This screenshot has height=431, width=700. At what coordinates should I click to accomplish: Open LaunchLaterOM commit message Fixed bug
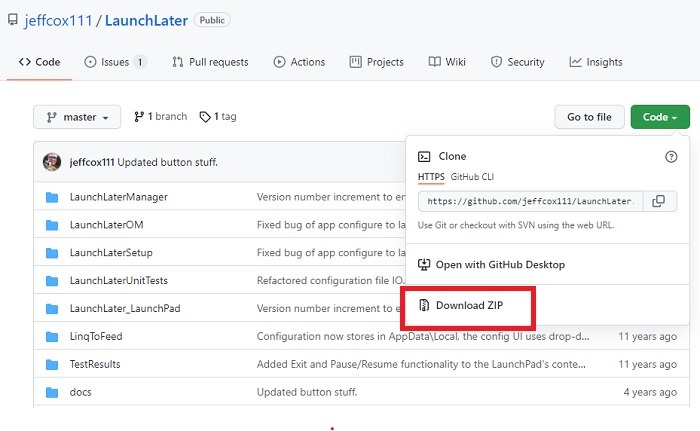tap(331, 225)
